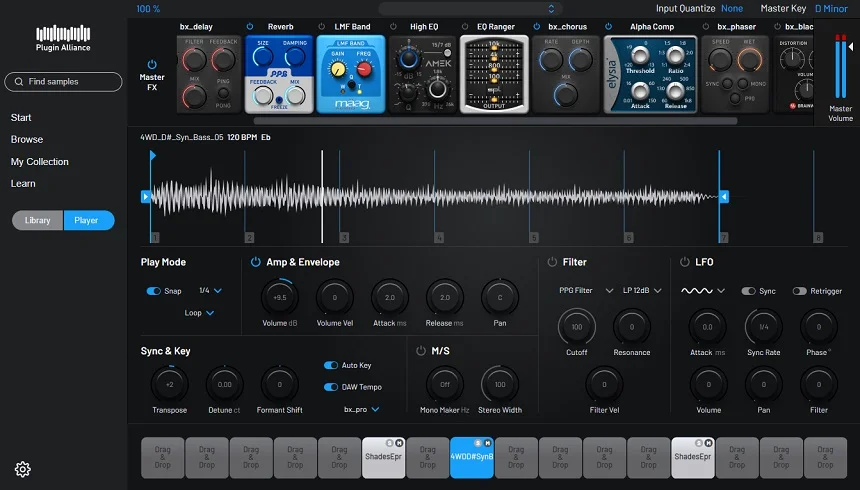
Task: Open the 1/4 snap value dropdown
Action: (x=211, y=291)
